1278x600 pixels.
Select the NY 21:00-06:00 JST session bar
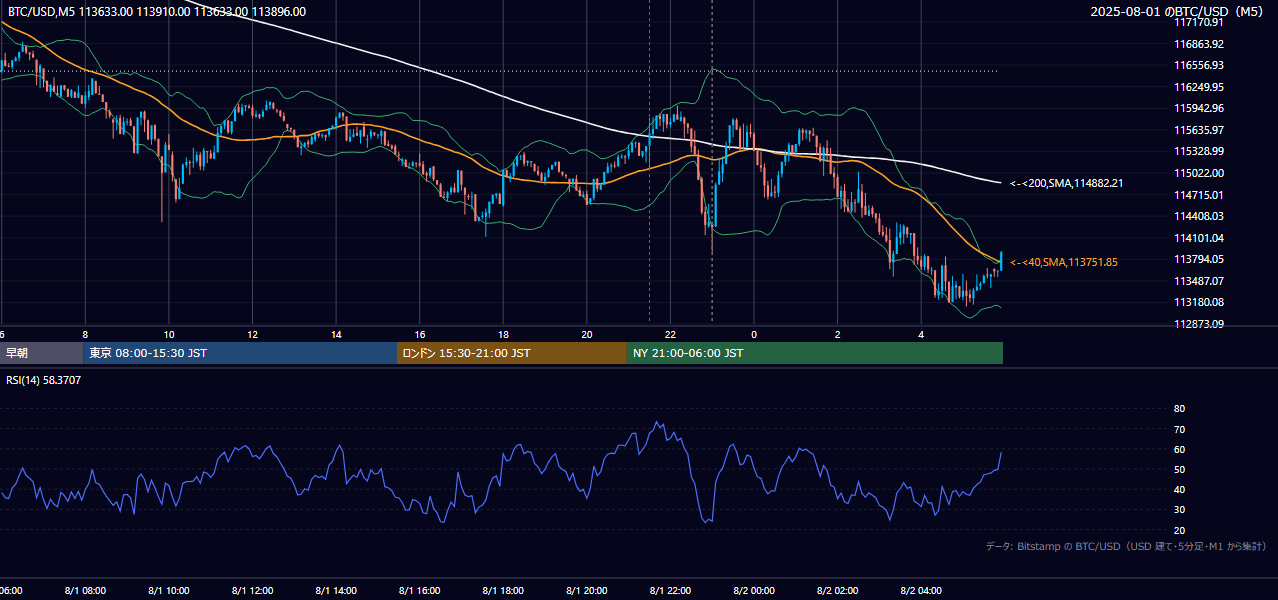click(x=815, y=353)
